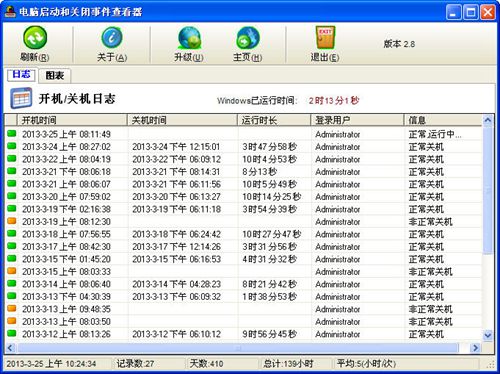The image size is (500, 374).
Task: Click the 信息 column header
Action: point(443,120)
